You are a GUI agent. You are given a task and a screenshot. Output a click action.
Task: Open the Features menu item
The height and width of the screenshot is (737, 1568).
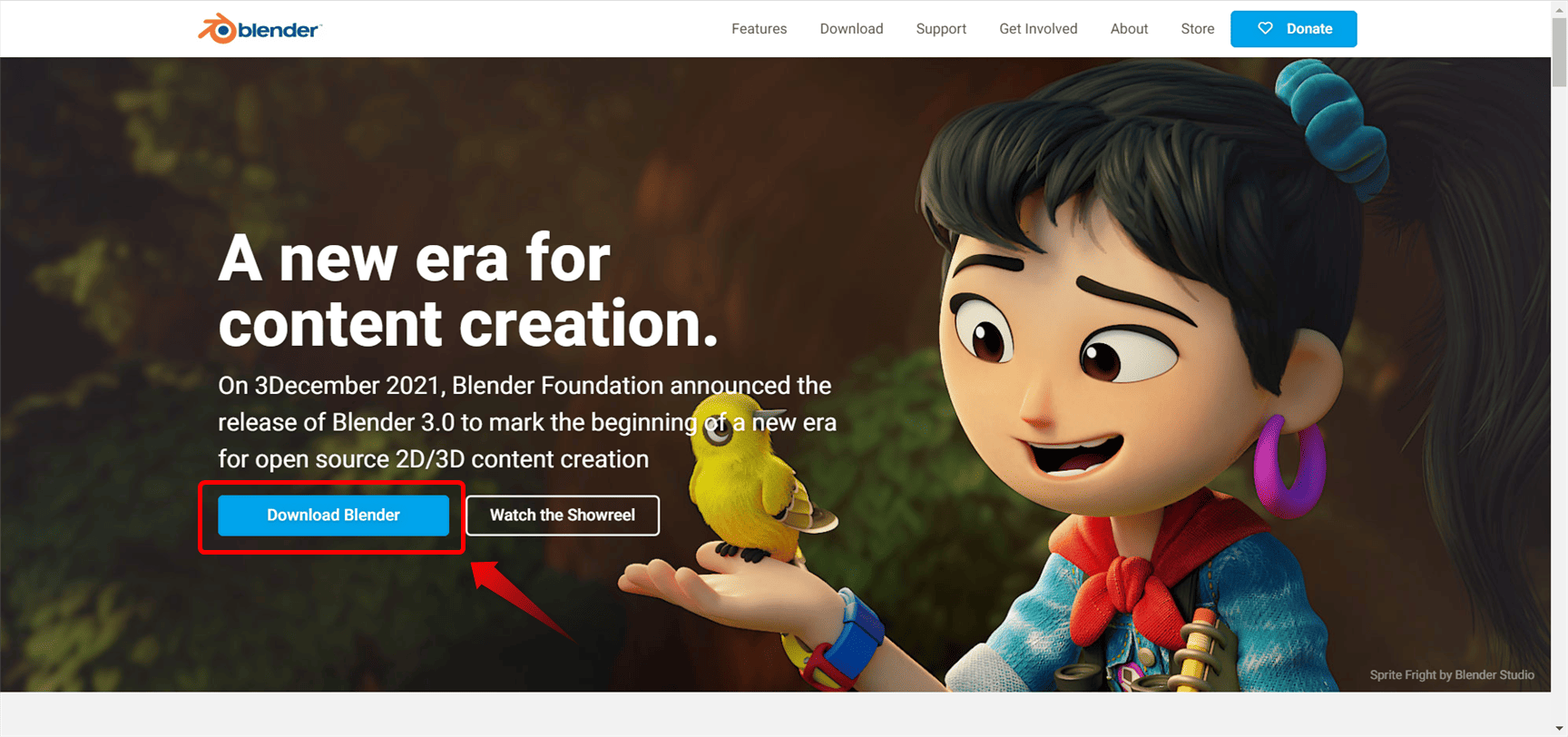pos(759,29)
